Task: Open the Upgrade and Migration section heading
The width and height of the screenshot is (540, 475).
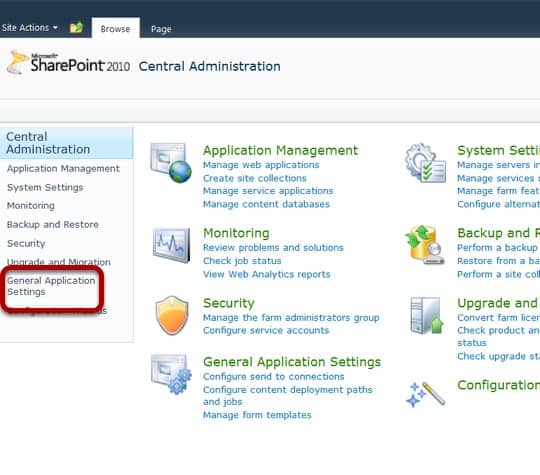Action: (x=498, y=303)
